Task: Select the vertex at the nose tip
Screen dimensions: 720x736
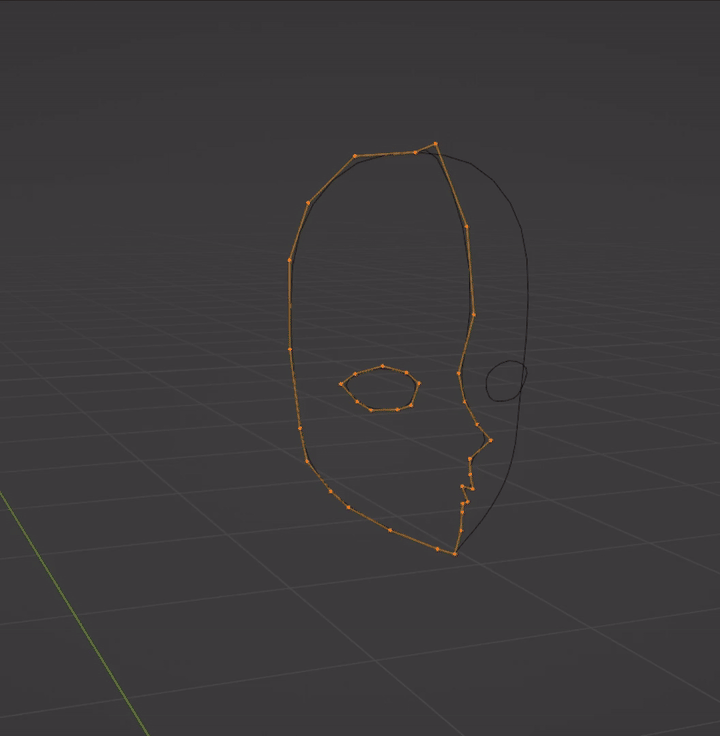Action: pos(490,440)
